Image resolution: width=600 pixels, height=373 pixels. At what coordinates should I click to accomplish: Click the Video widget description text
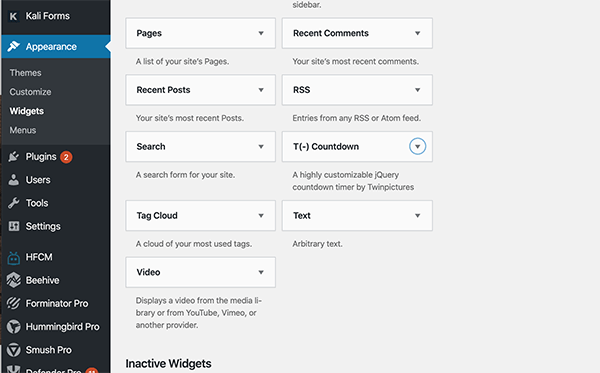pos(199,313)
